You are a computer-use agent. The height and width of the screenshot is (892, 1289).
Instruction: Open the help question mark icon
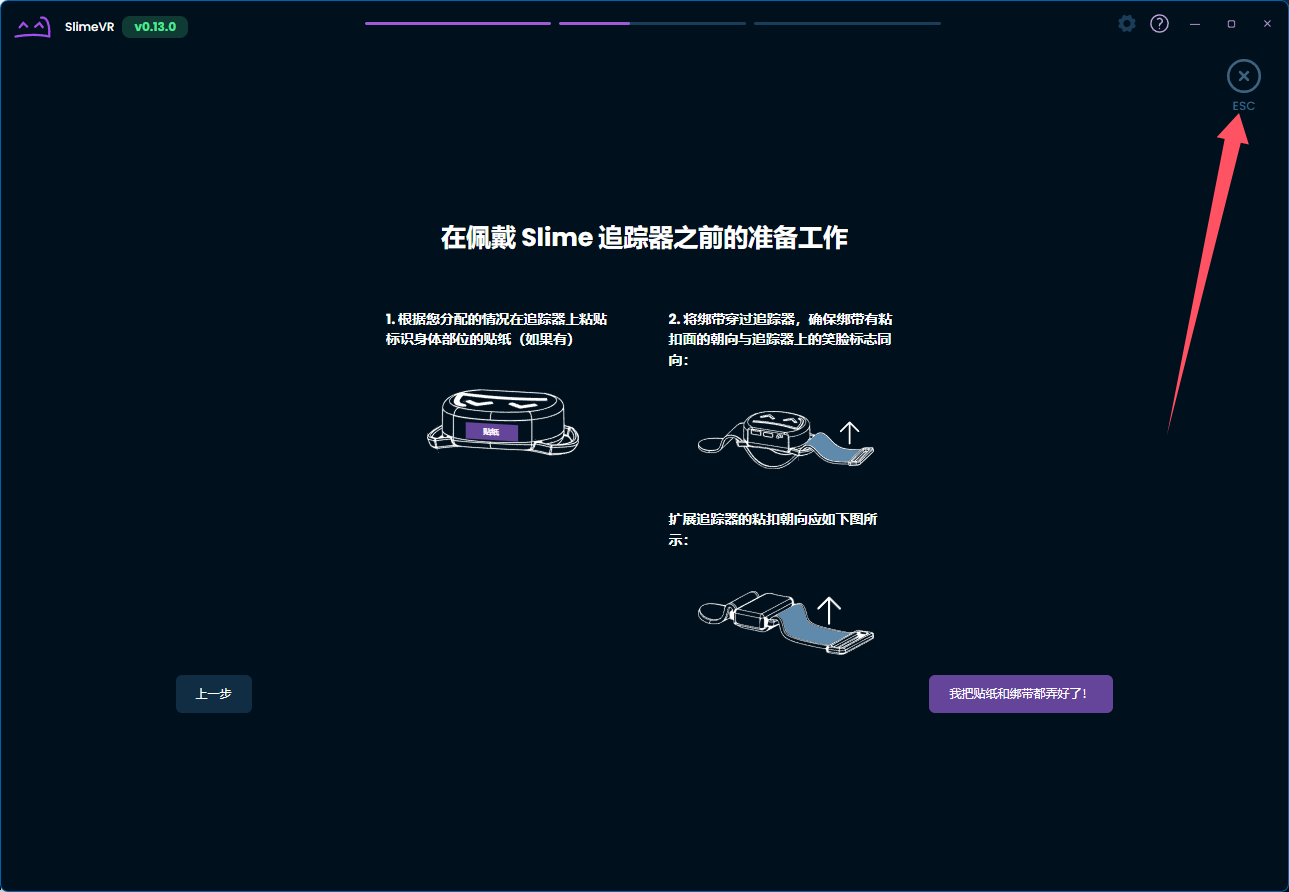pos(1159,23)
